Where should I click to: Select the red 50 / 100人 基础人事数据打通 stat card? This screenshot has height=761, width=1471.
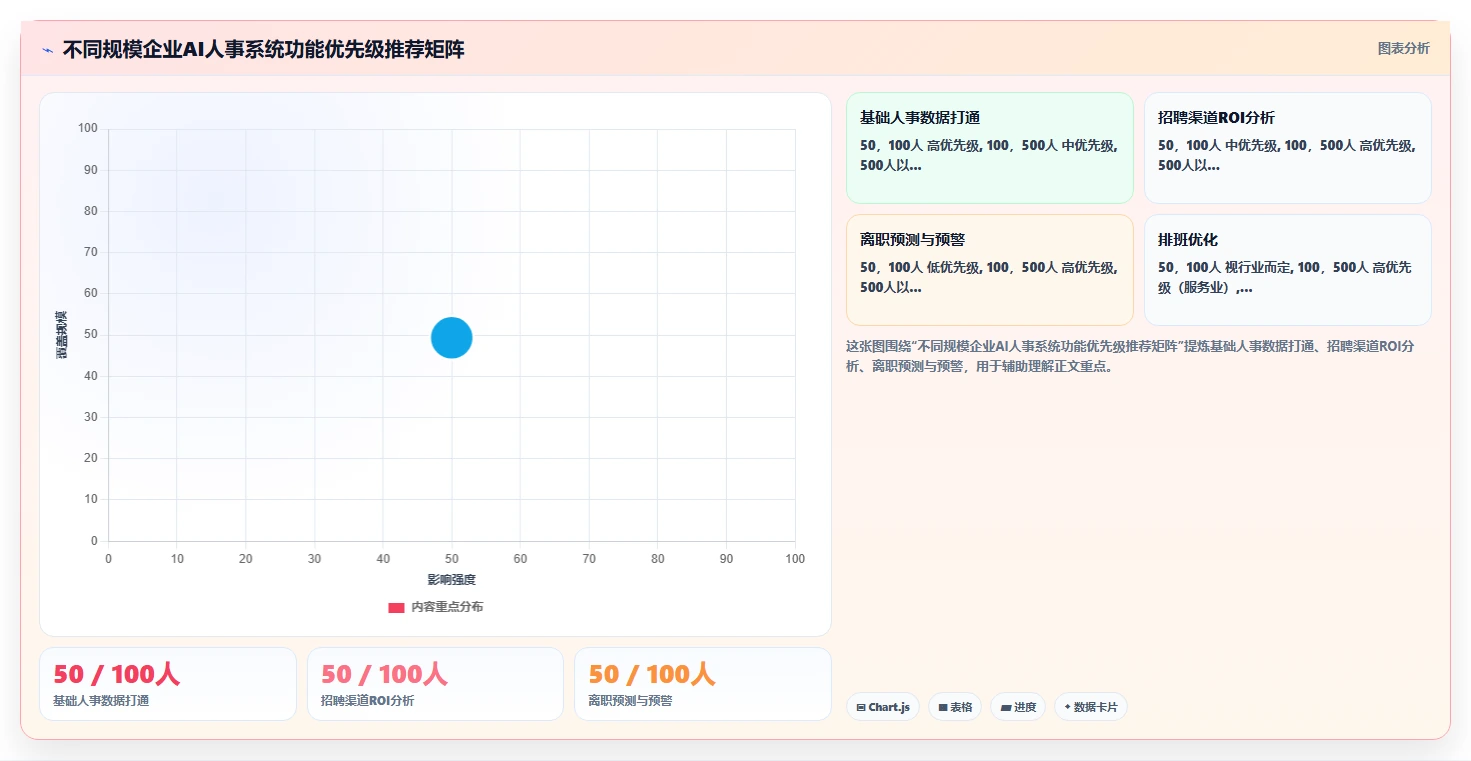coord(168,684)
